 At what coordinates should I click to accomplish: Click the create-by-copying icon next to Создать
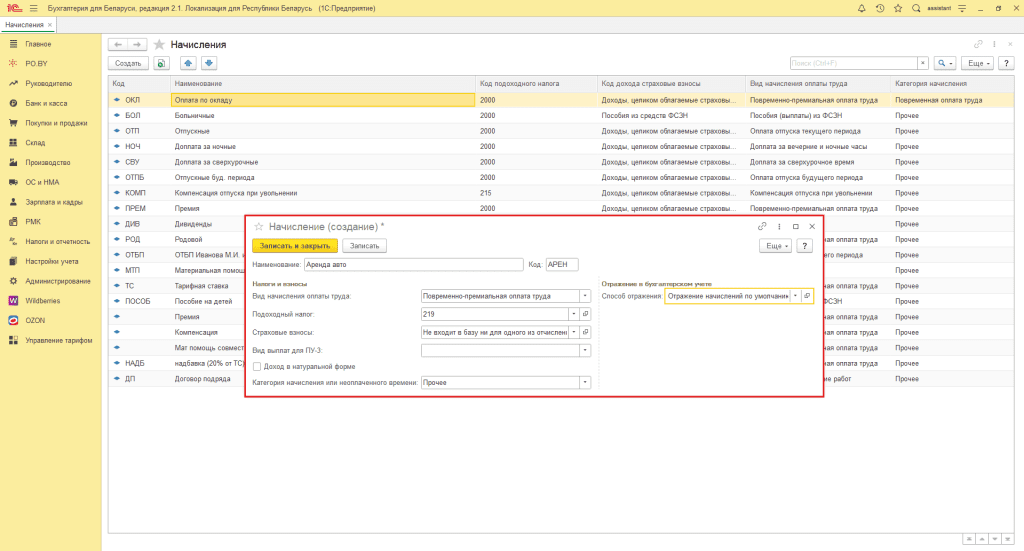[x=161, y=63]
